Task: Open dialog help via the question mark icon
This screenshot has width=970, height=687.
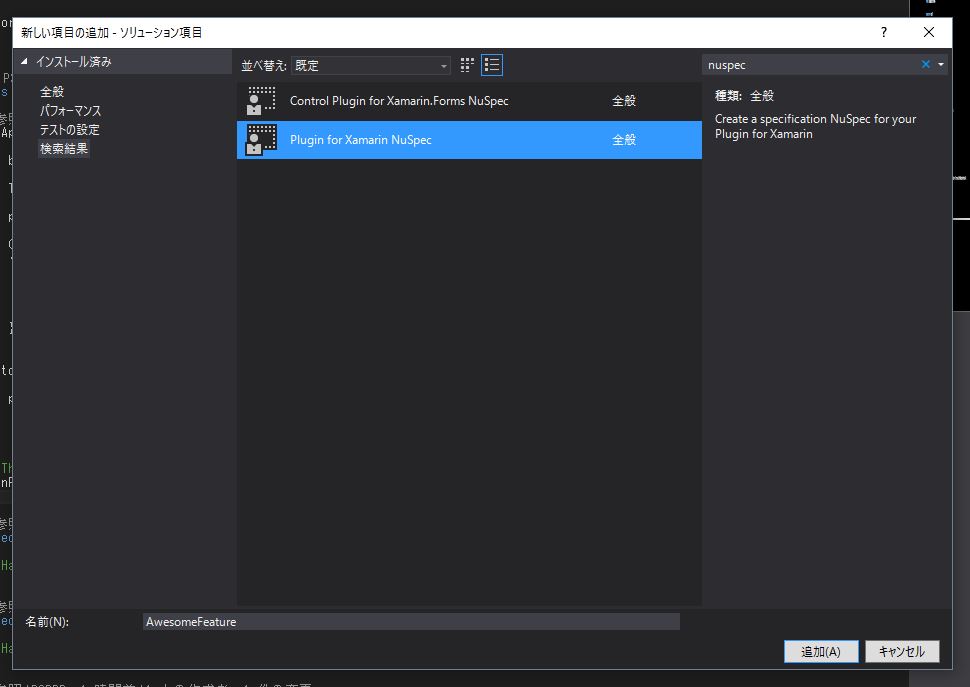Action: 883,32
